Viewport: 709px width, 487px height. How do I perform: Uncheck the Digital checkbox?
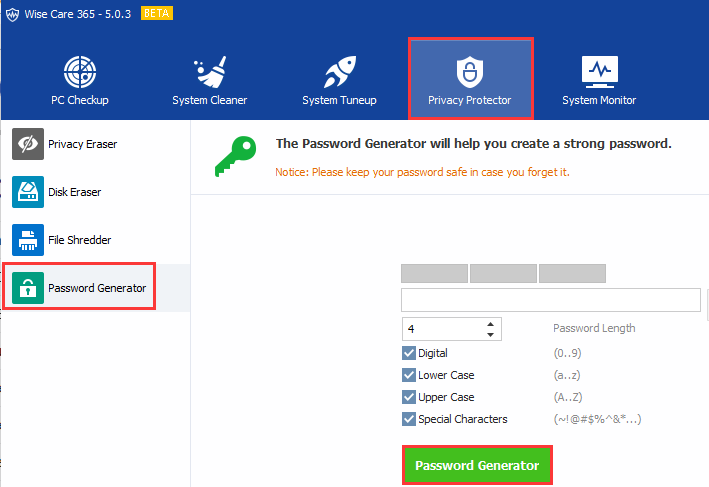tap(409, 353)
